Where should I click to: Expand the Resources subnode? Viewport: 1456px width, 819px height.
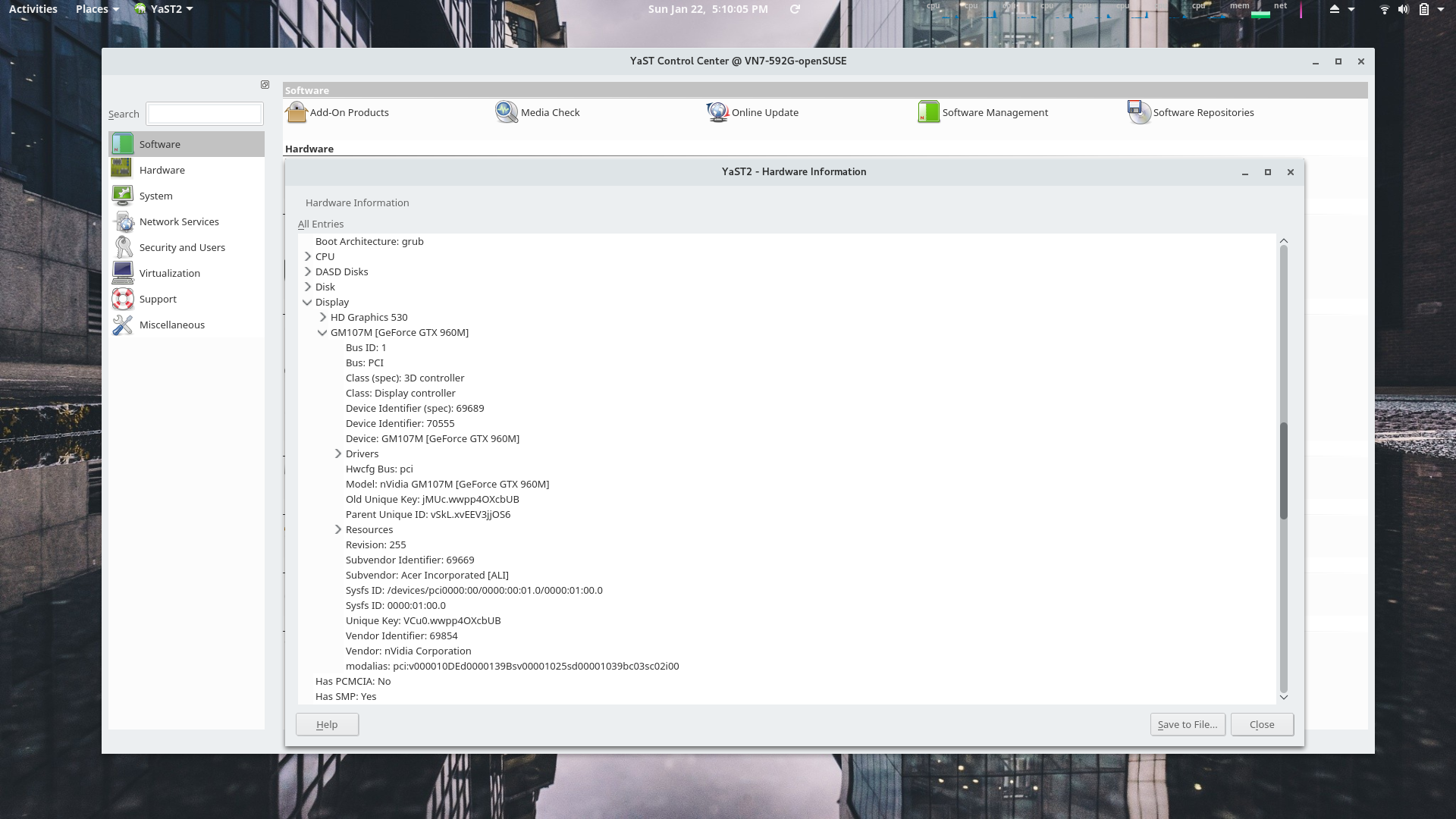(x=338, y=529)
